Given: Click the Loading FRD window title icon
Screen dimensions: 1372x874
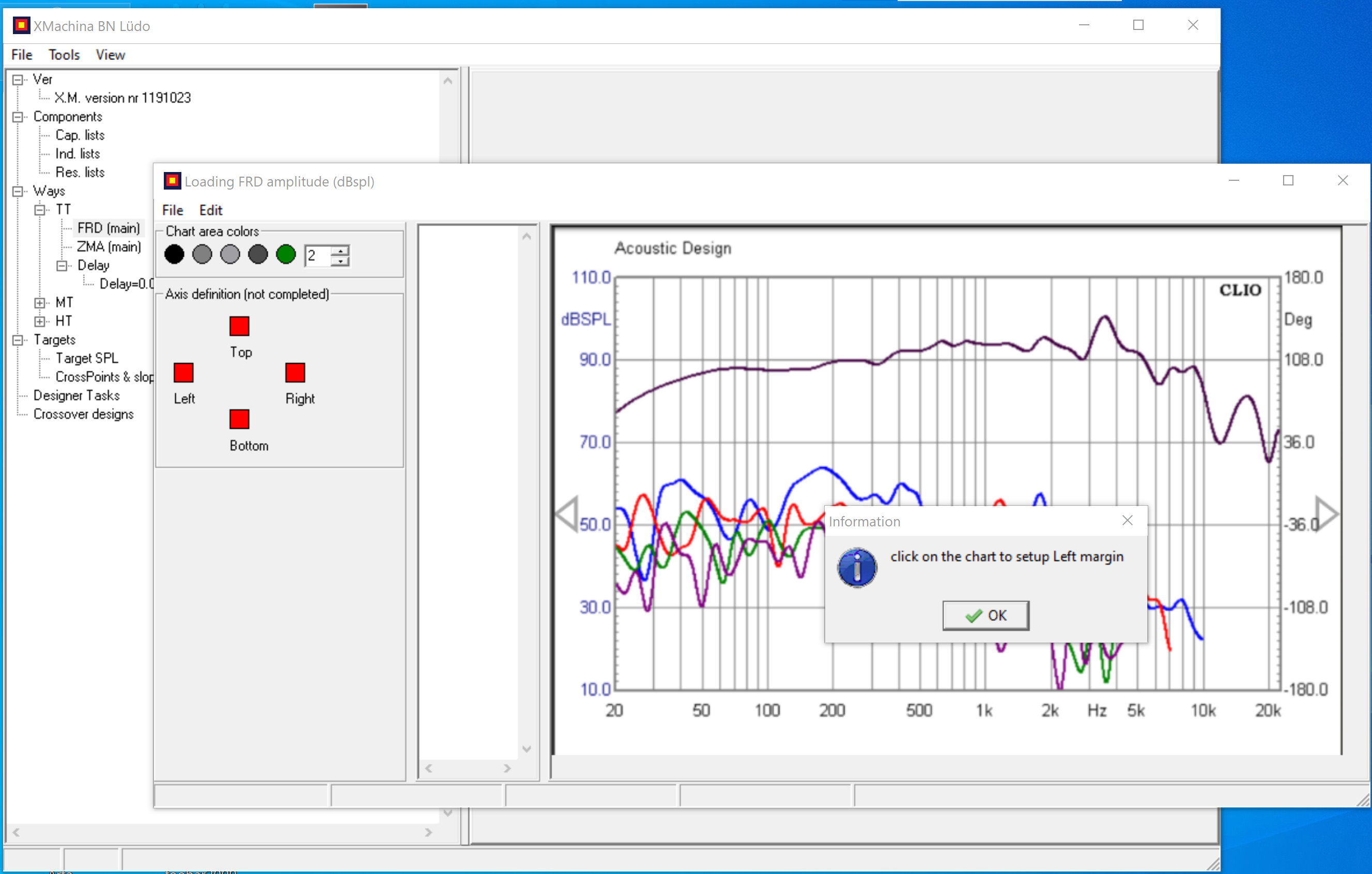Looking at the screenshot, I should (x=172, y=181).
